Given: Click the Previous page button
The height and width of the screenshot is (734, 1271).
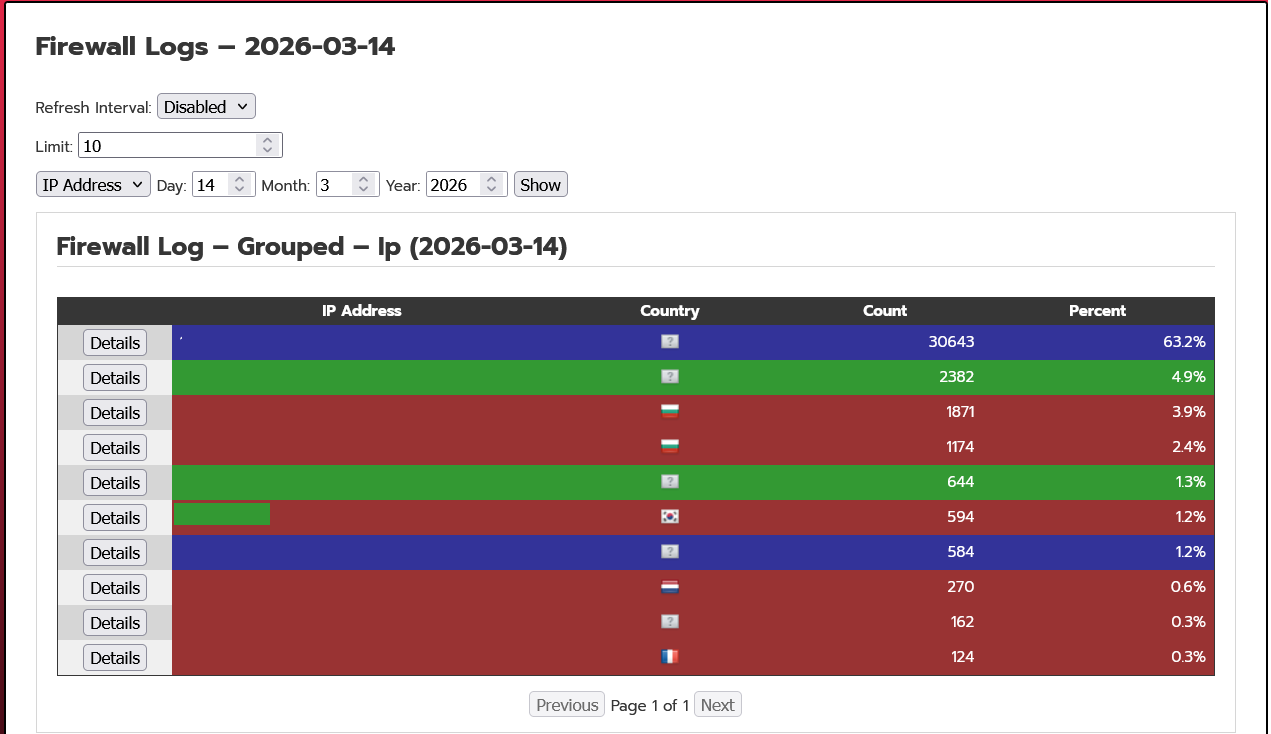Looking at the screenshot, I should [x=566, y=705].
